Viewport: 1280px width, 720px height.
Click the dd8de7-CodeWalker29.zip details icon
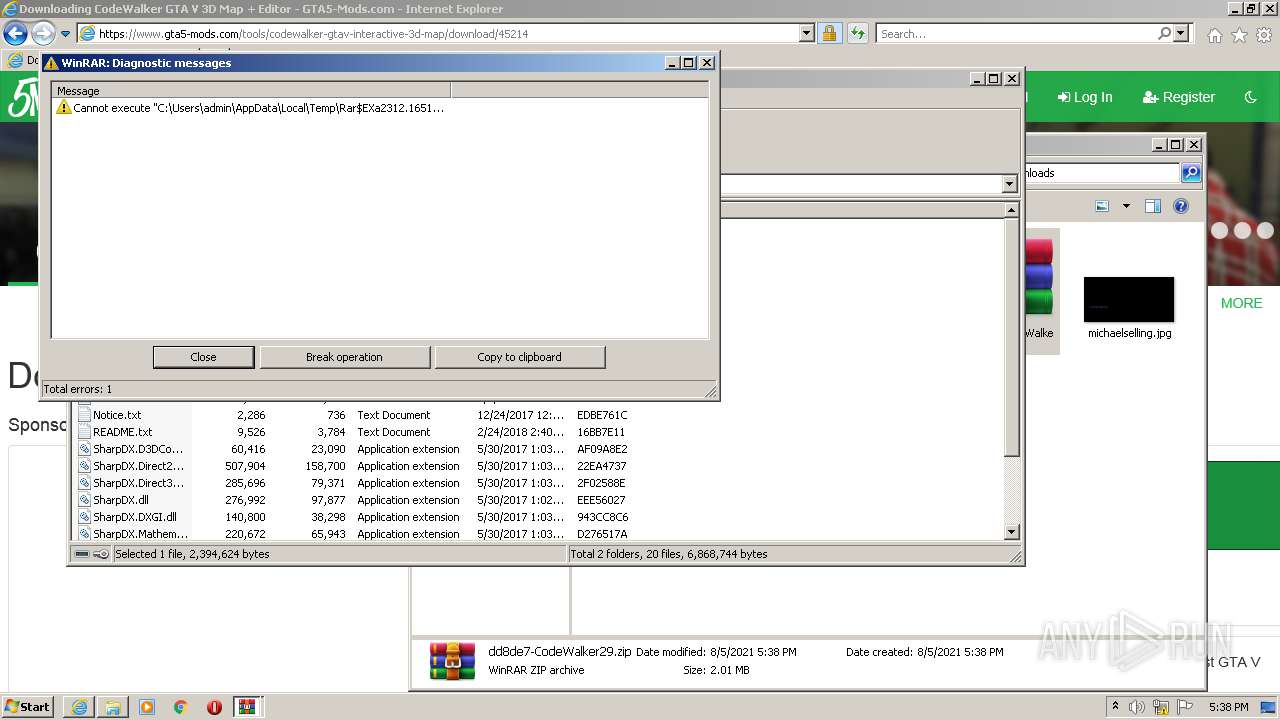[452, 661]
